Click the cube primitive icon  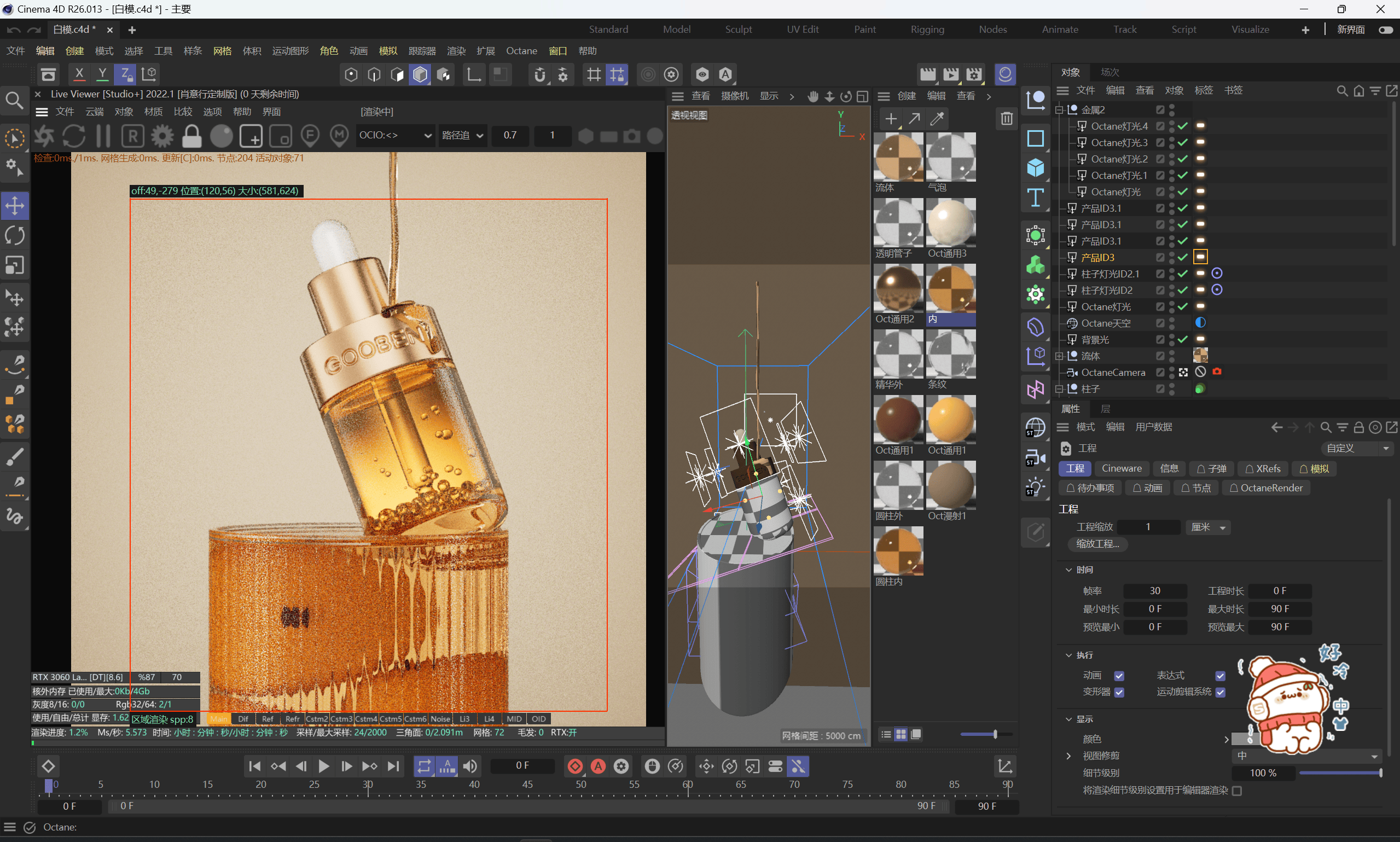1035,168
